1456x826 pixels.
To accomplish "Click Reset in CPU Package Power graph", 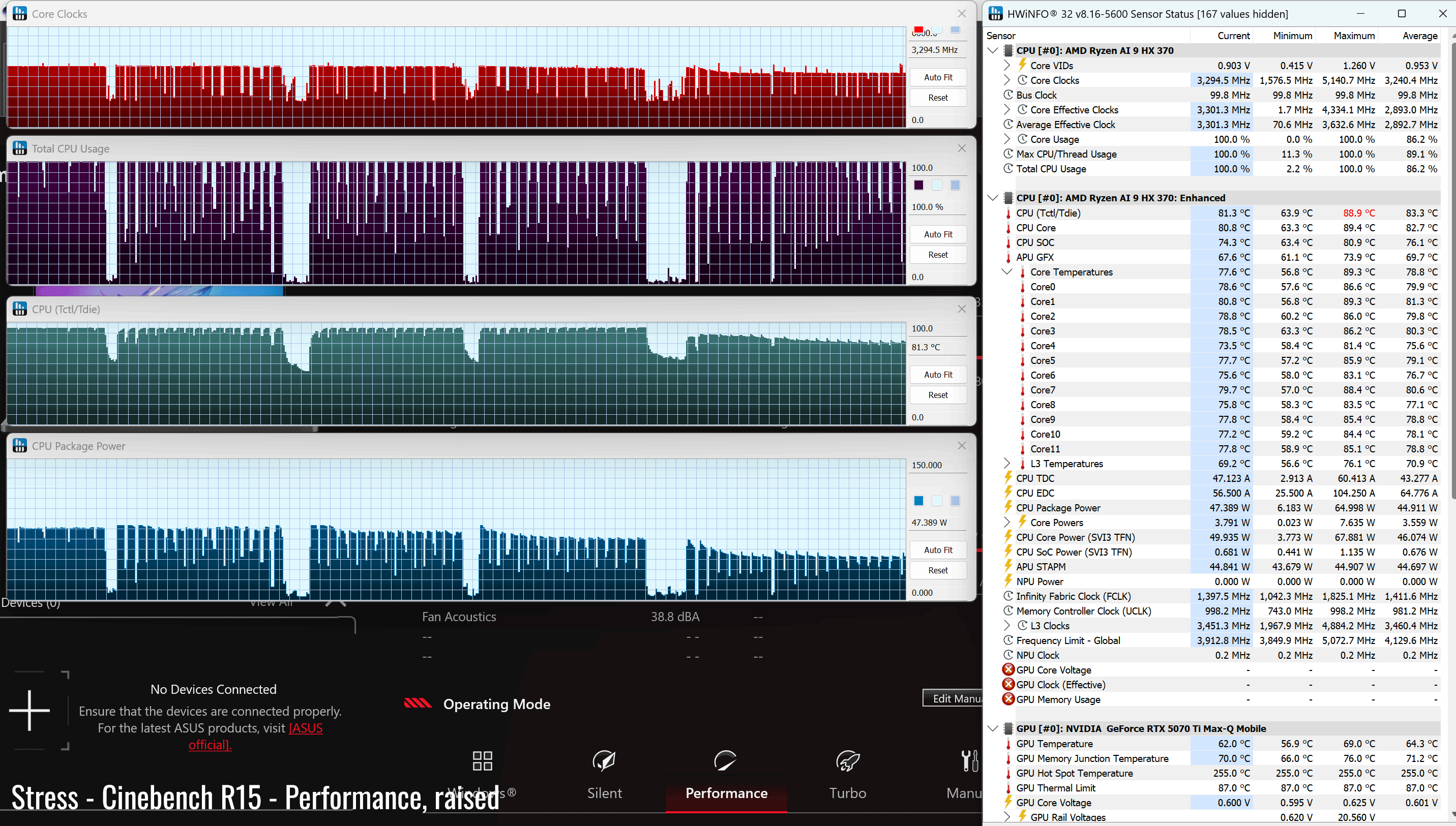I will (x=938, y=570).
